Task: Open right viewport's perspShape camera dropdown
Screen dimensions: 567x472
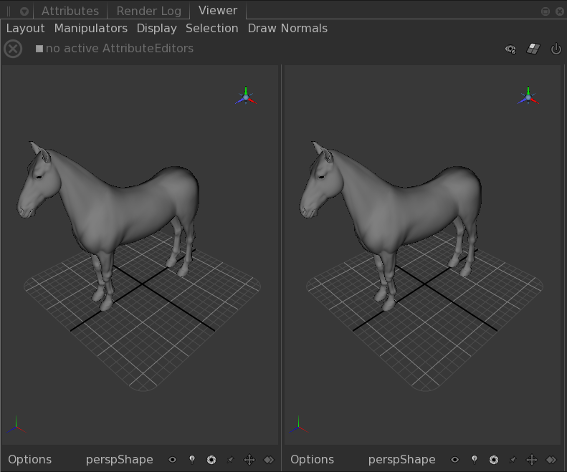Action: click(x=402, y=460)
